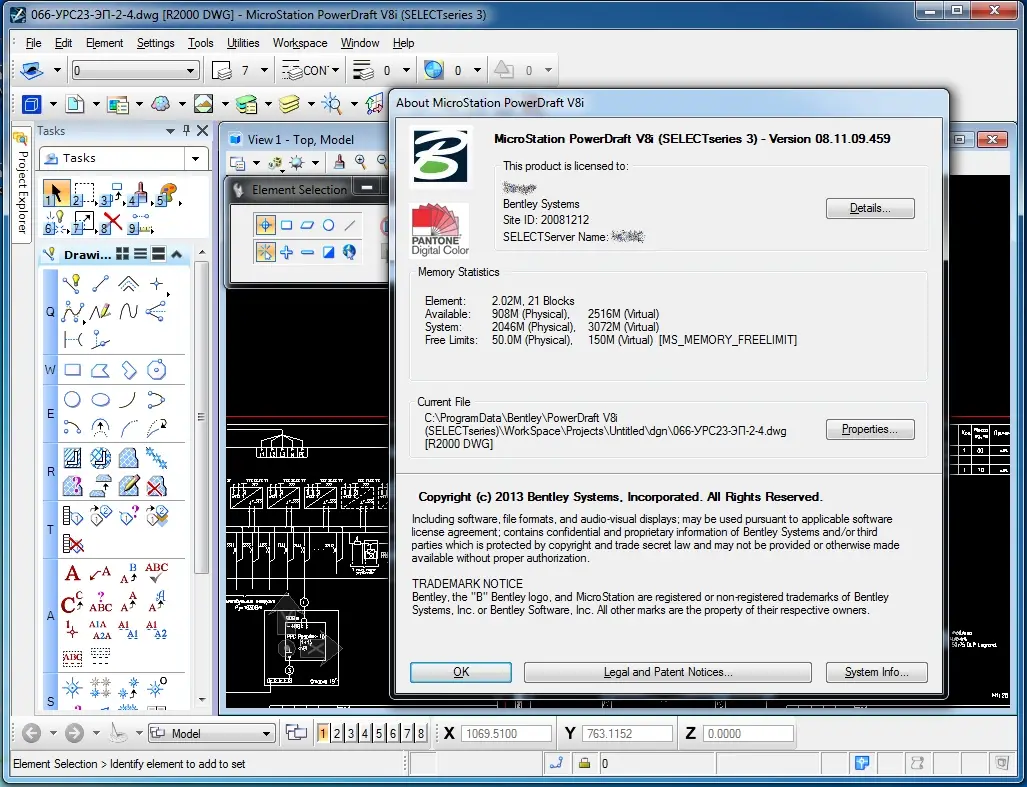Select the Place Text 'A' tool

tap(72, 574)
